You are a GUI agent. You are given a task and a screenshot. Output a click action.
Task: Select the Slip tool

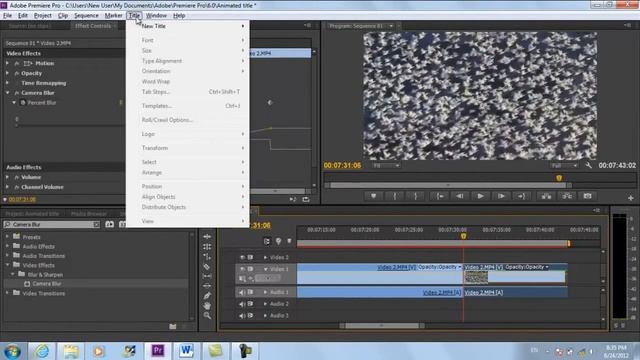point(207,276)
